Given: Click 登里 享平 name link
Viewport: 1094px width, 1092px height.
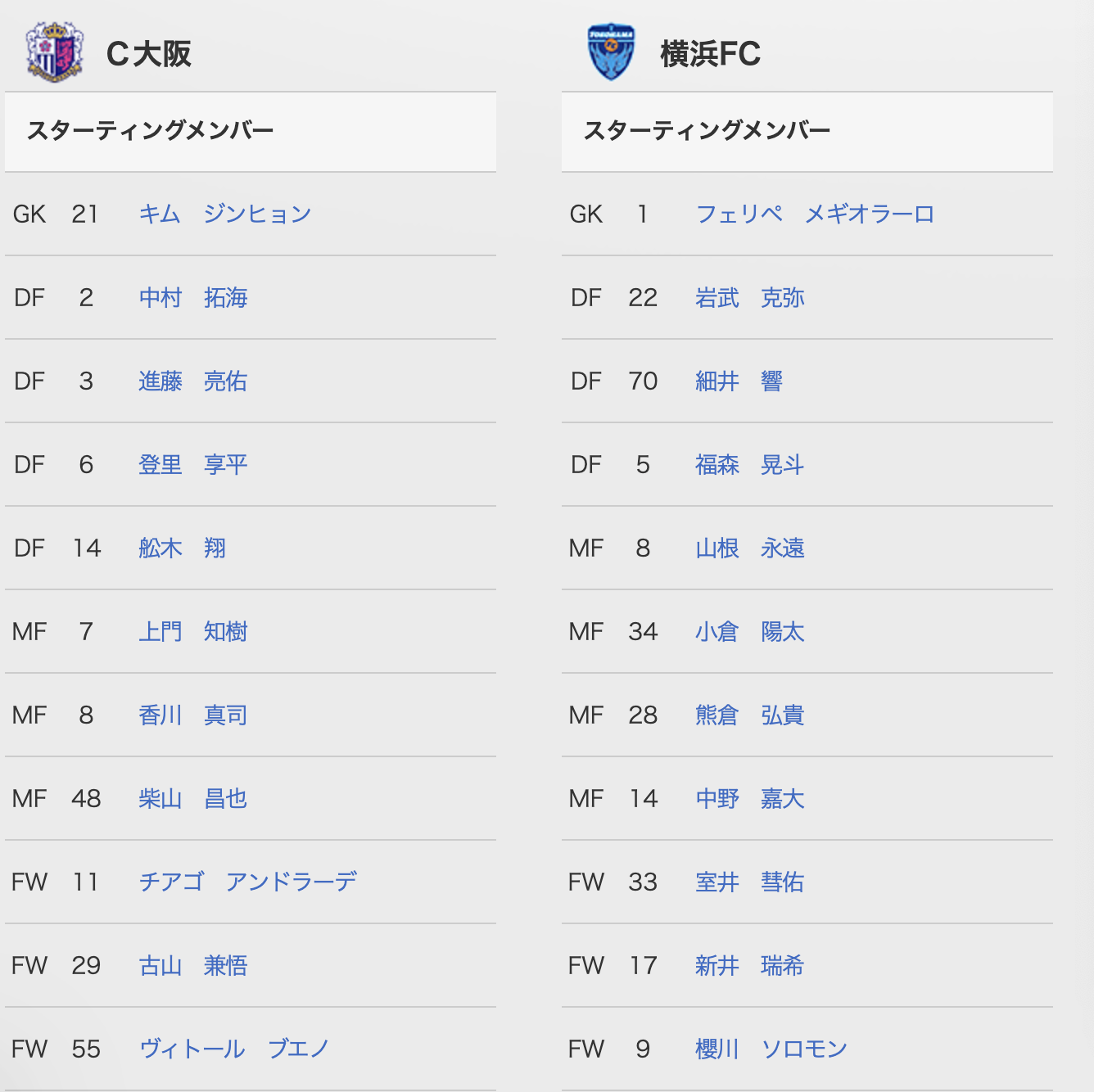Looking at the screenshot, I should pos(193,464).
